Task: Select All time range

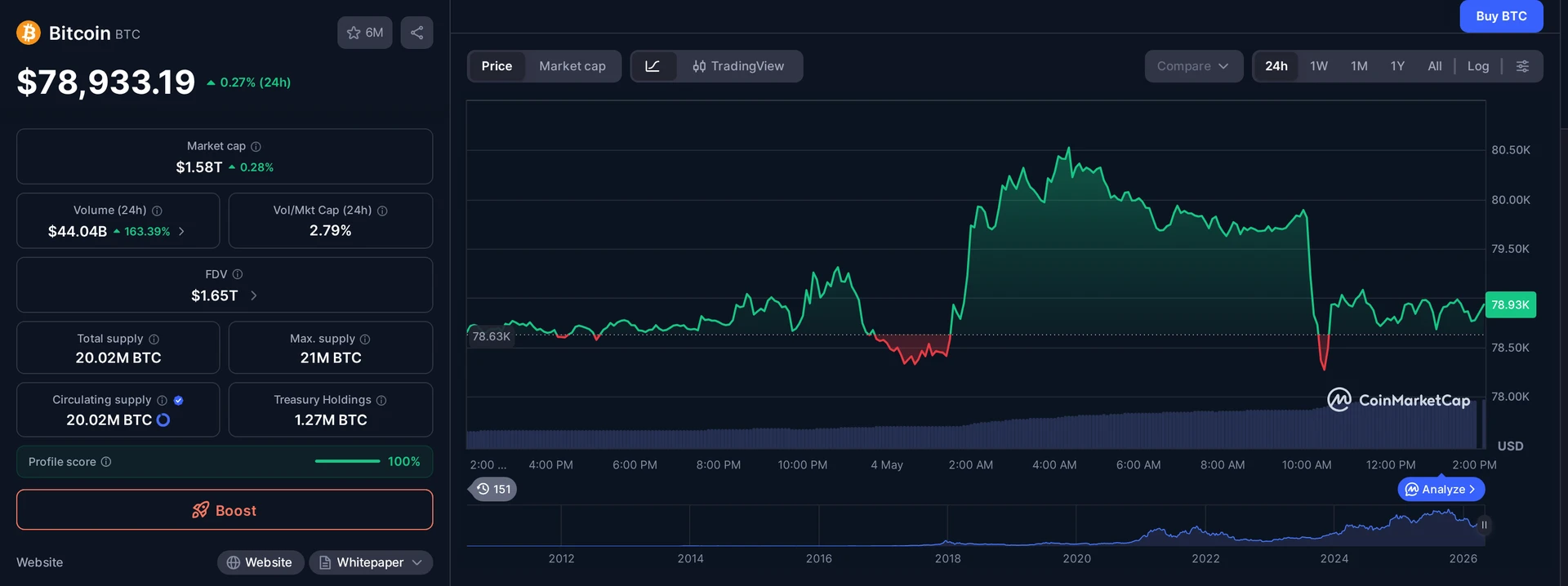Action: point(1434,66)
